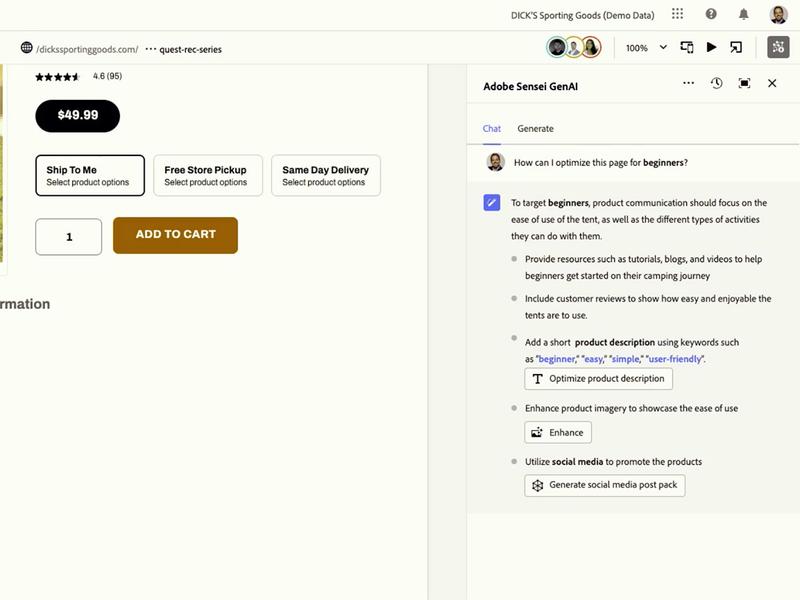Select the Free Store Pickup option
The width and height of the screenshot is (800, 600).
tap(208, 176)
